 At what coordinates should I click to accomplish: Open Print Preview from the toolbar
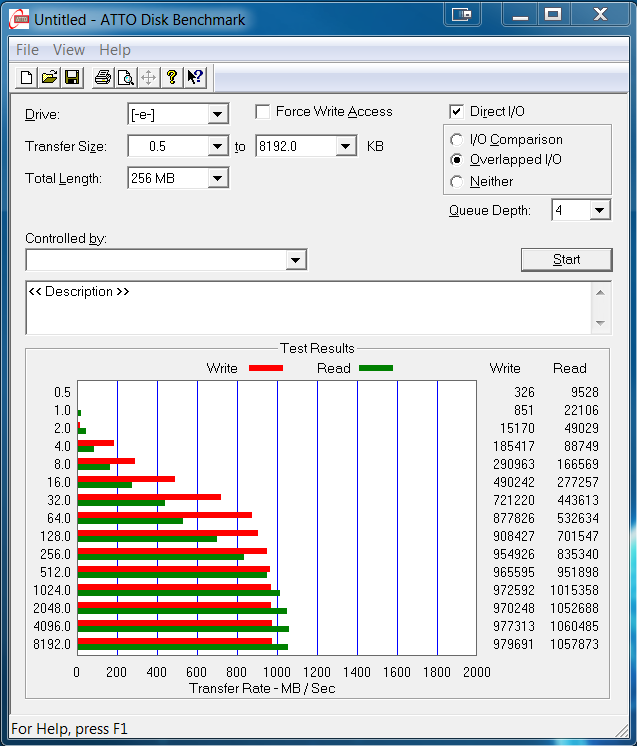tap(125, 77)
